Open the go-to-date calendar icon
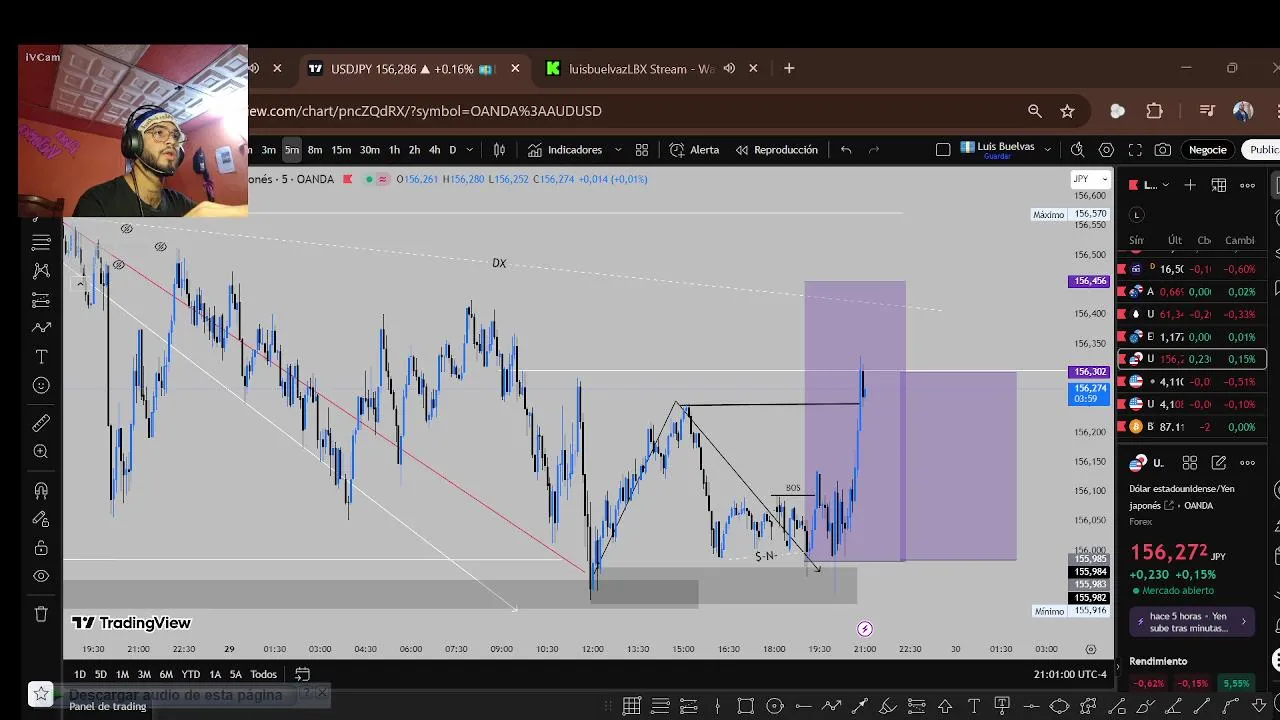 click(302, 674)
